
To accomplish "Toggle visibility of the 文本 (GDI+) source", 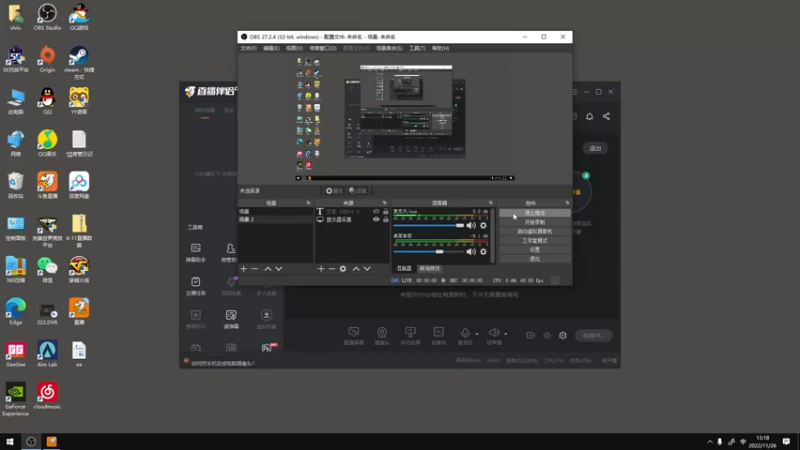I will (376, 211).
